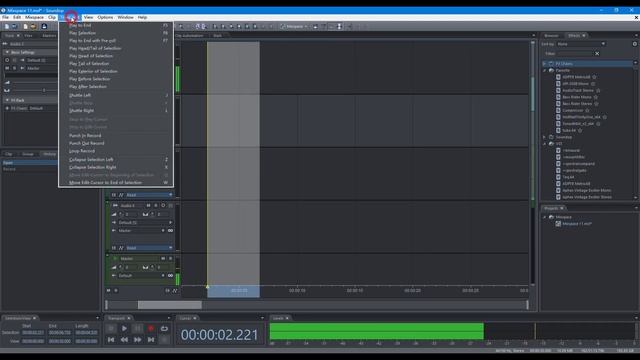The width and height of the screenshot is (640, 360).
Task: Click the highlighted selection in timeline ruler
Action: (233, 291)
